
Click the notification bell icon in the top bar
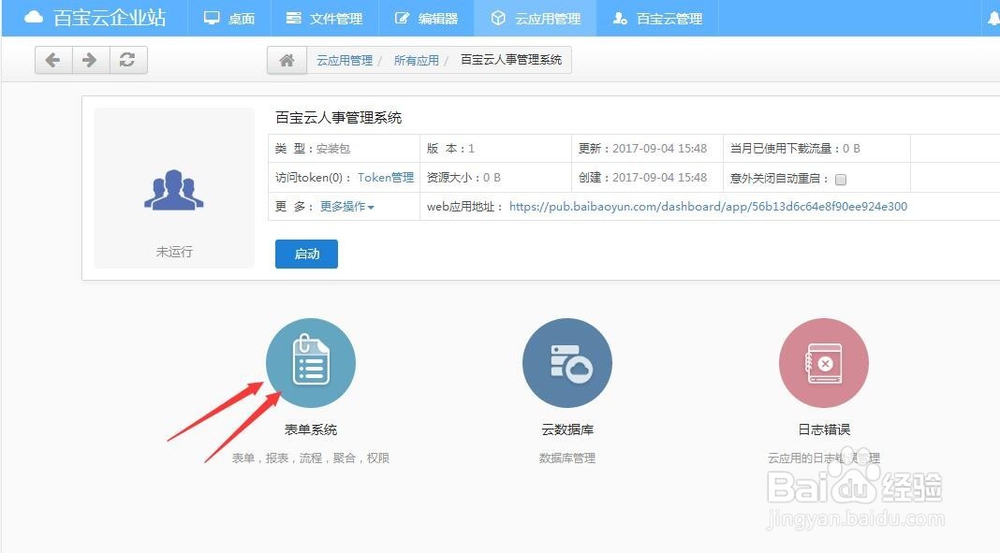pos(993,18)
